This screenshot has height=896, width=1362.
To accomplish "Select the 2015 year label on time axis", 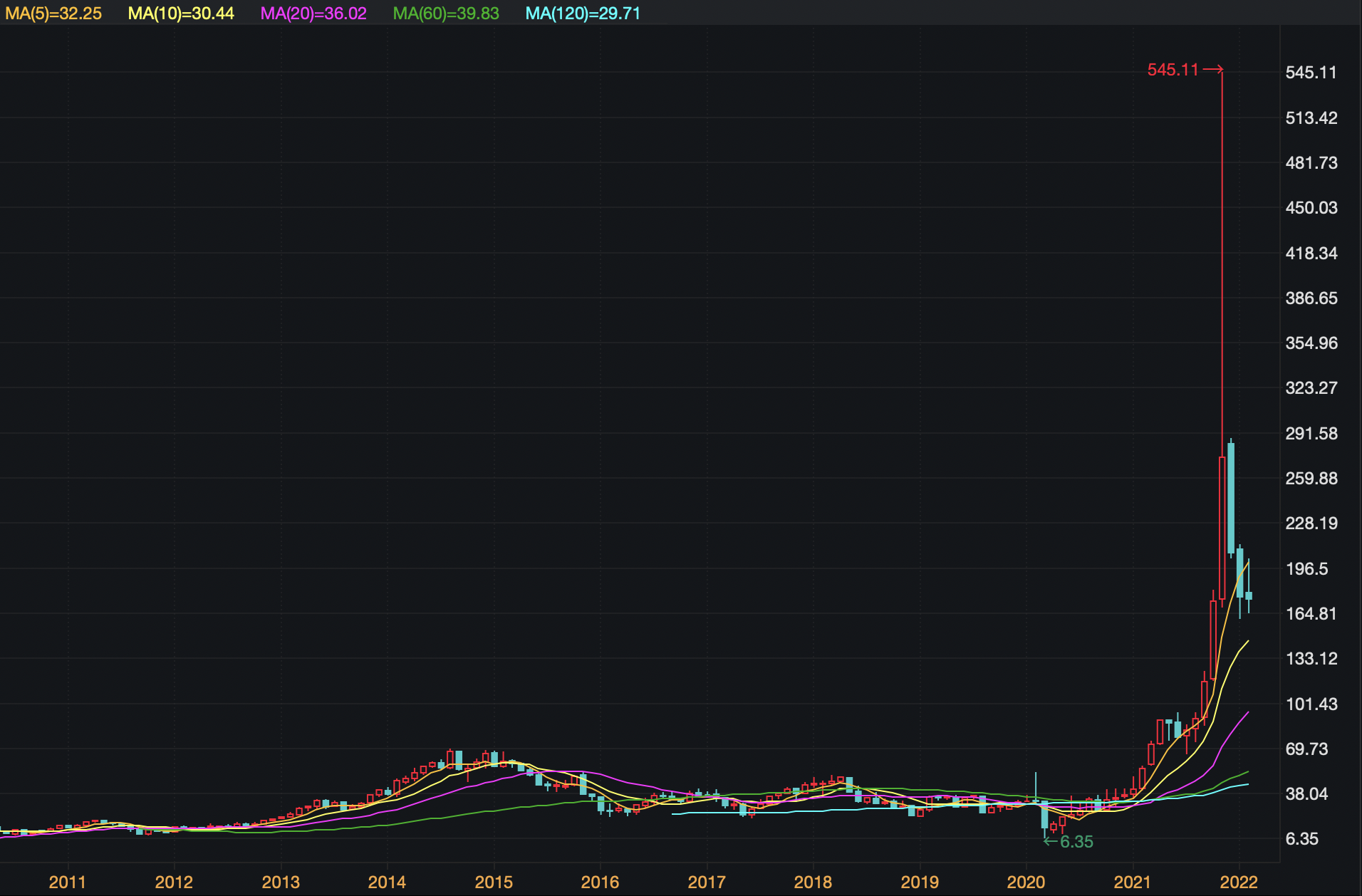I will coord(494,882).
